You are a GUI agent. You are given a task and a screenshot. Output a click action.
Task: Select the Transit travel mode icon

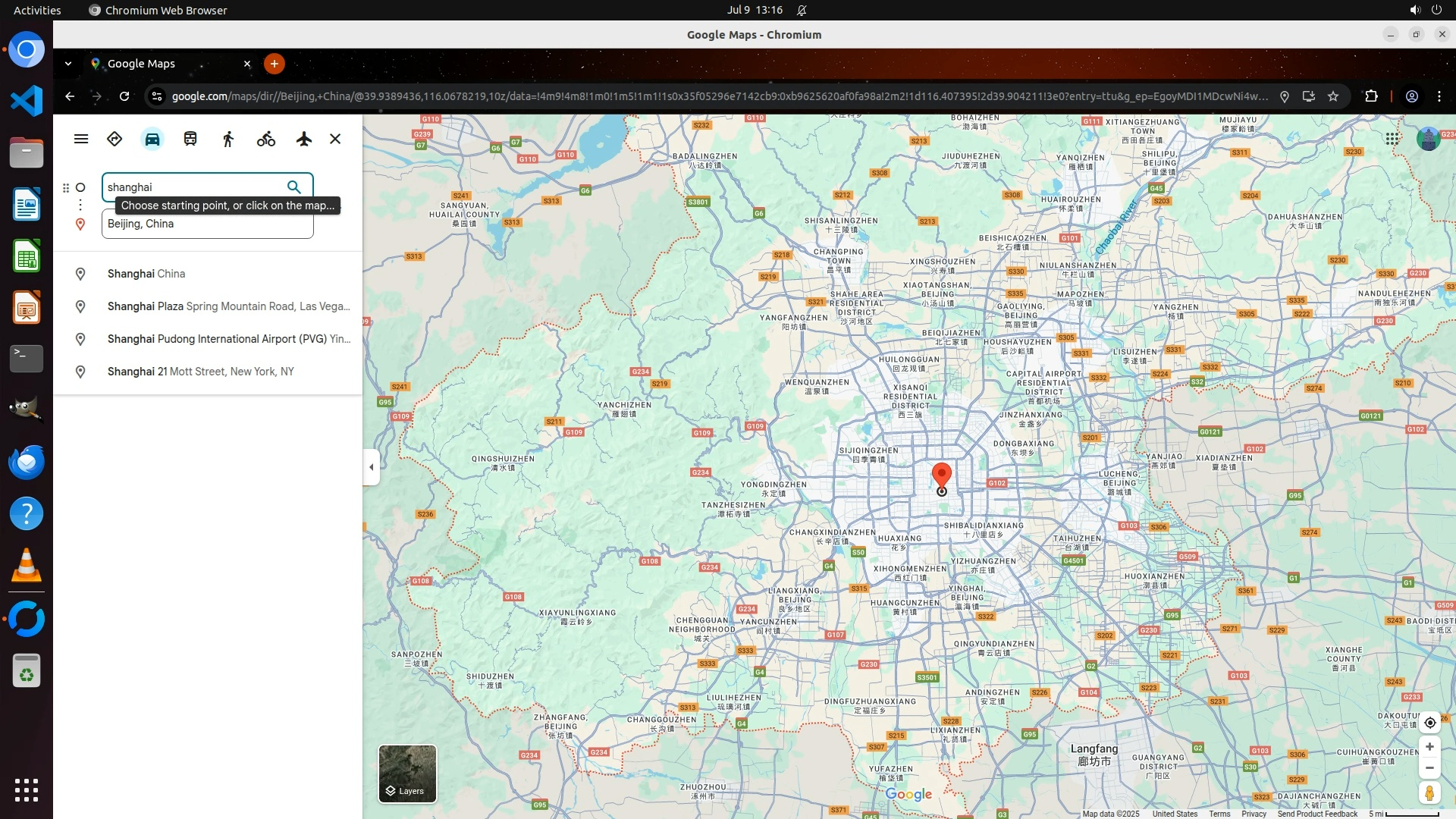tap(190, 139)
